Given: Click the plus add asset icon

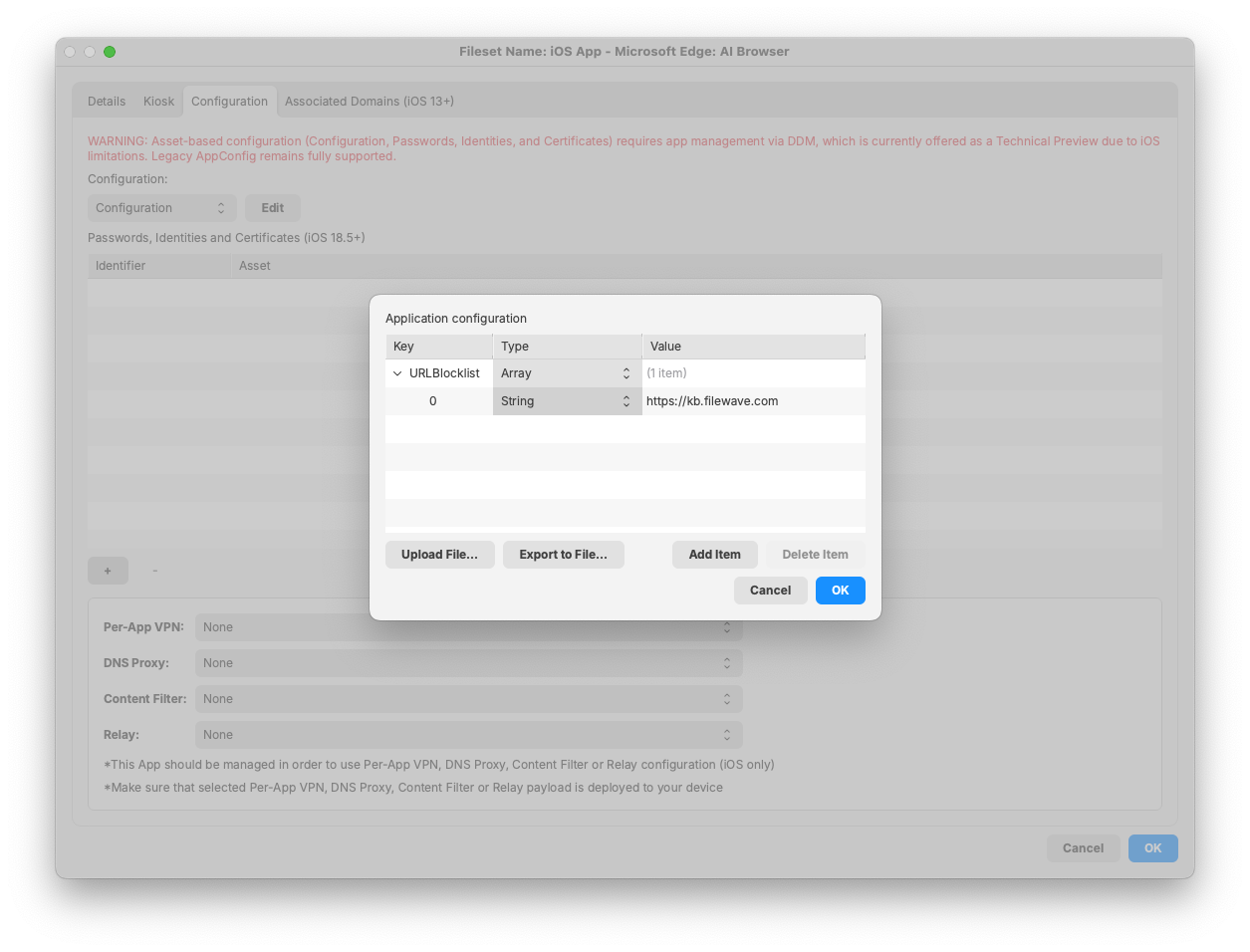Looking at the screenshot, I should tap(108, 571).
